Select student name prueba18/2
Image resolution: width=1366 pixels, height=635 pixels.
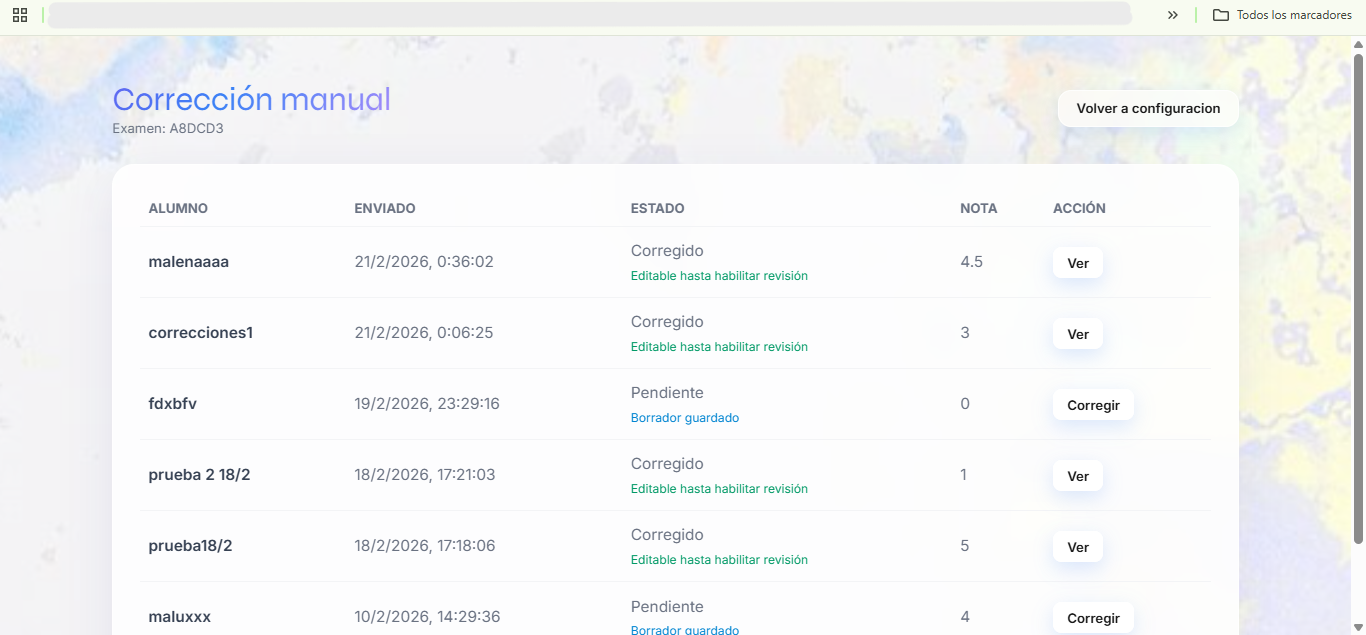(190, 546)
